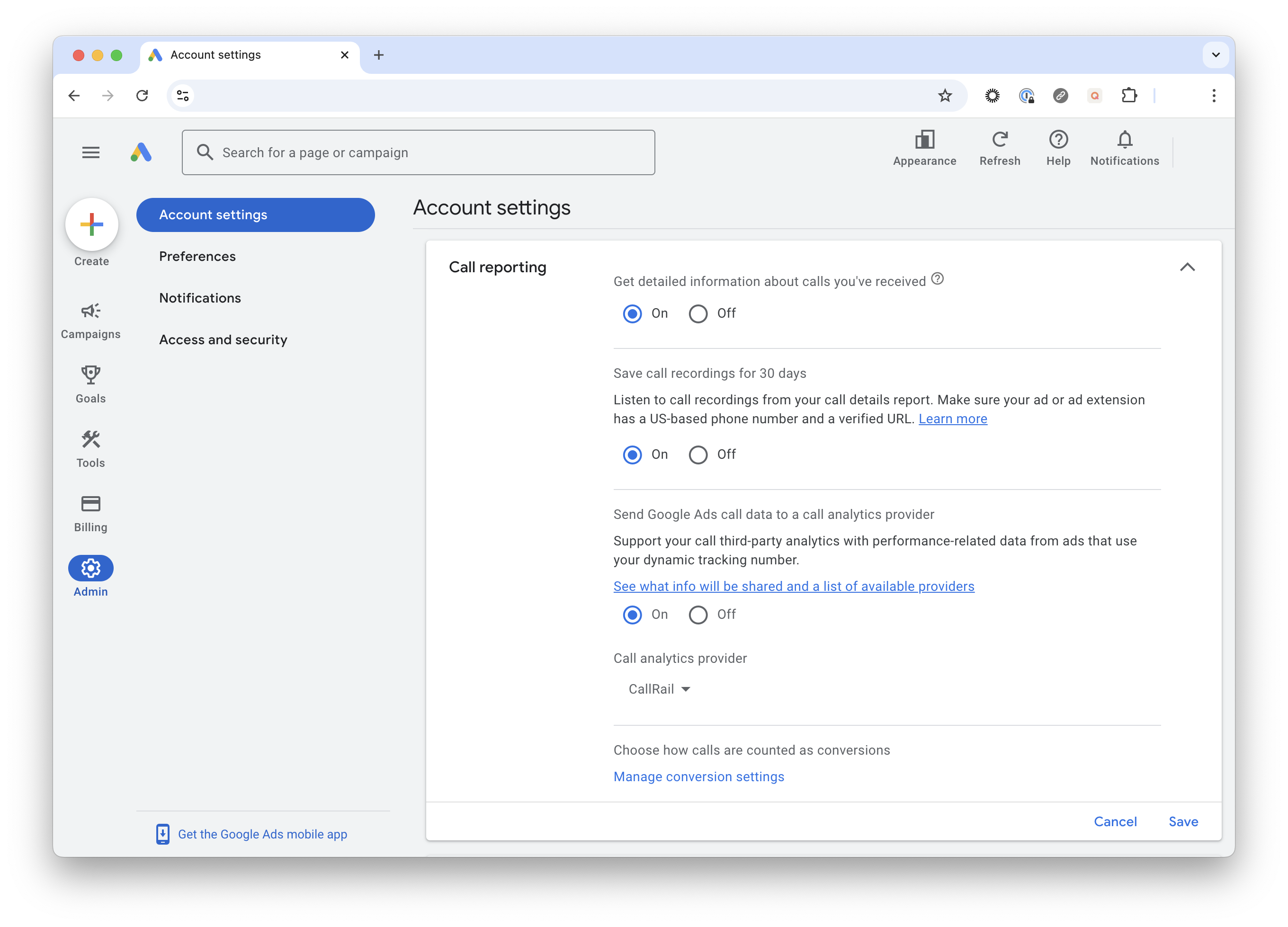Set send call data to provider On
Screen dimensions: 1288x927
[x=633, y=615]
